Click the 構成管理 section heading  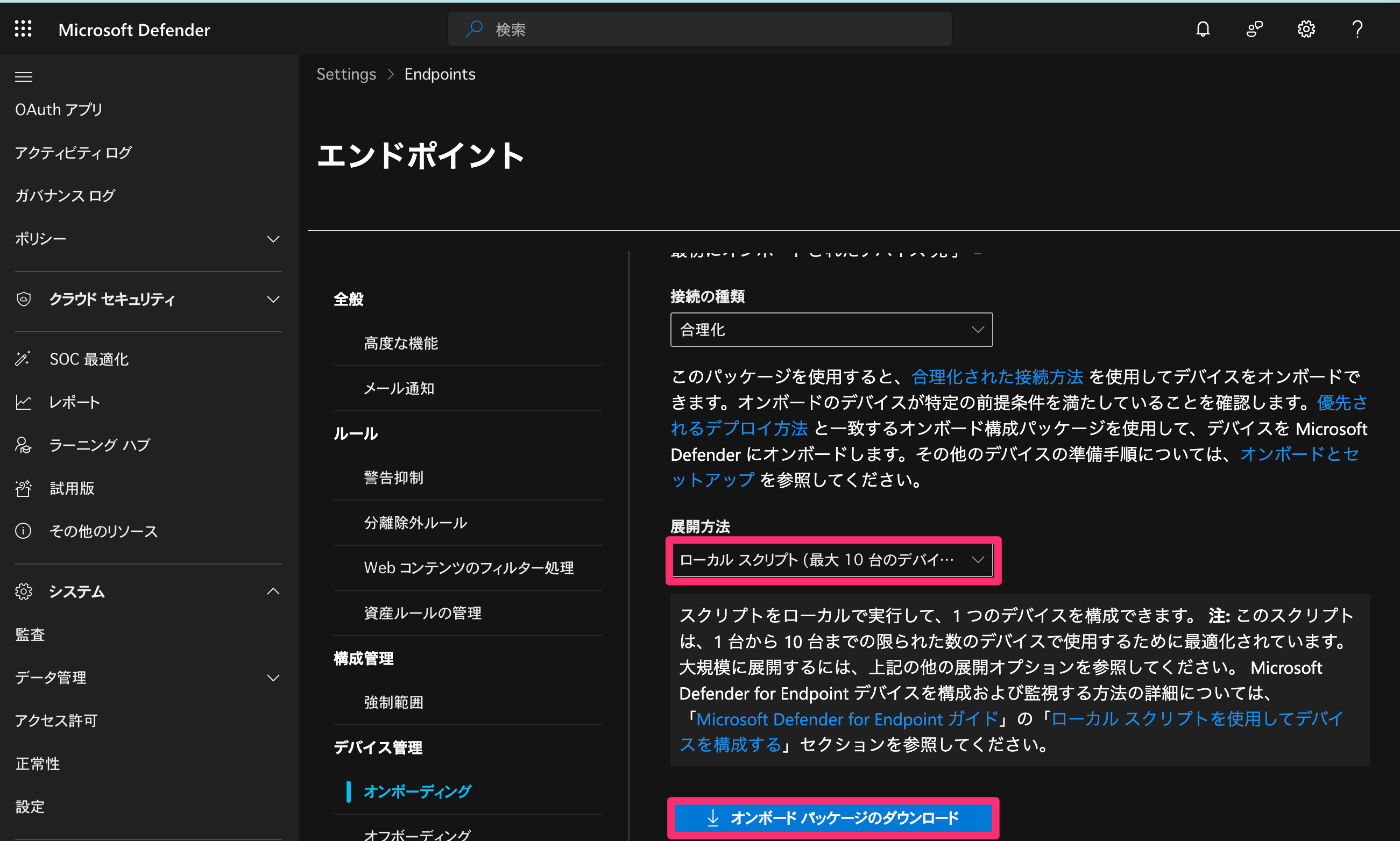click(364, 658)
